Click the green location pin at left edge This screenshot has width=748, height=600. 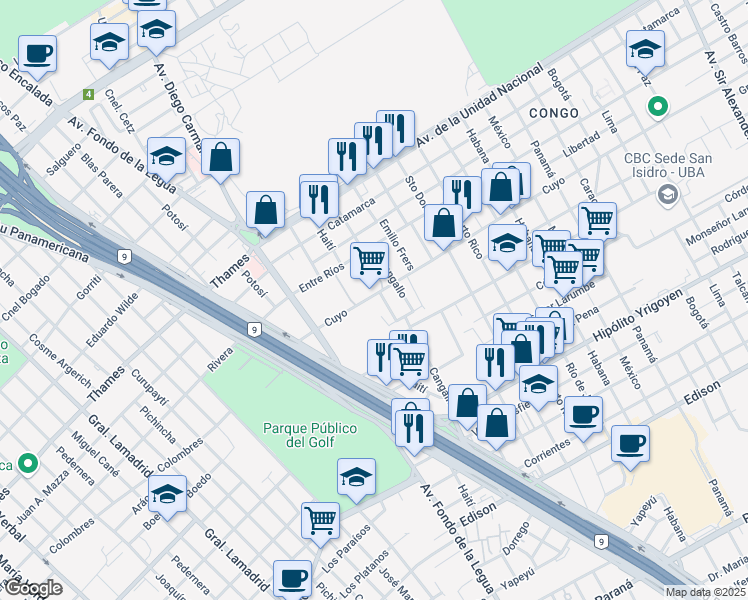pos(28,464)
